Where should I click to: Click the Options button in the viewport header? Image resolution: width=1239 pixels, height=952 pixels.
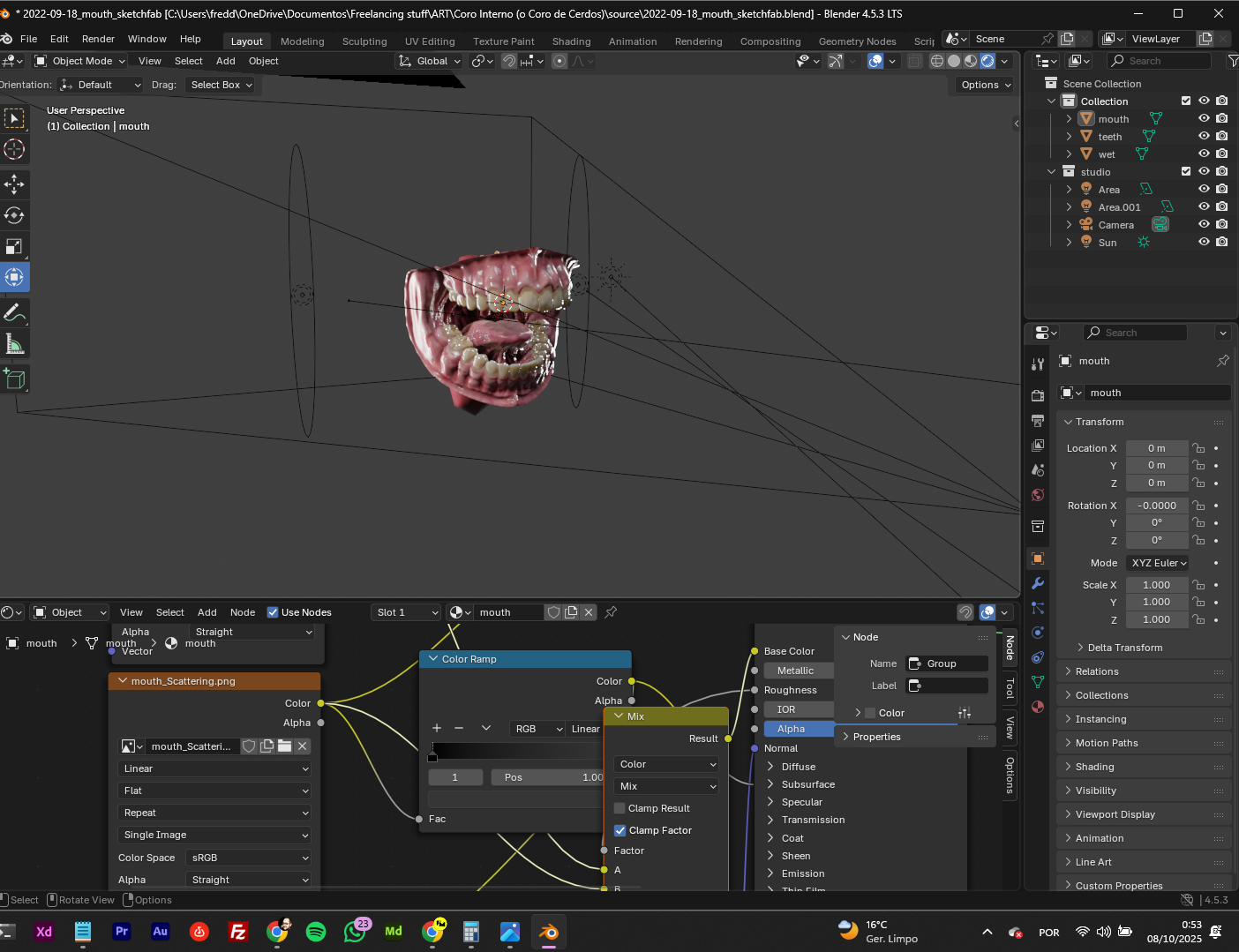point(984,85)
